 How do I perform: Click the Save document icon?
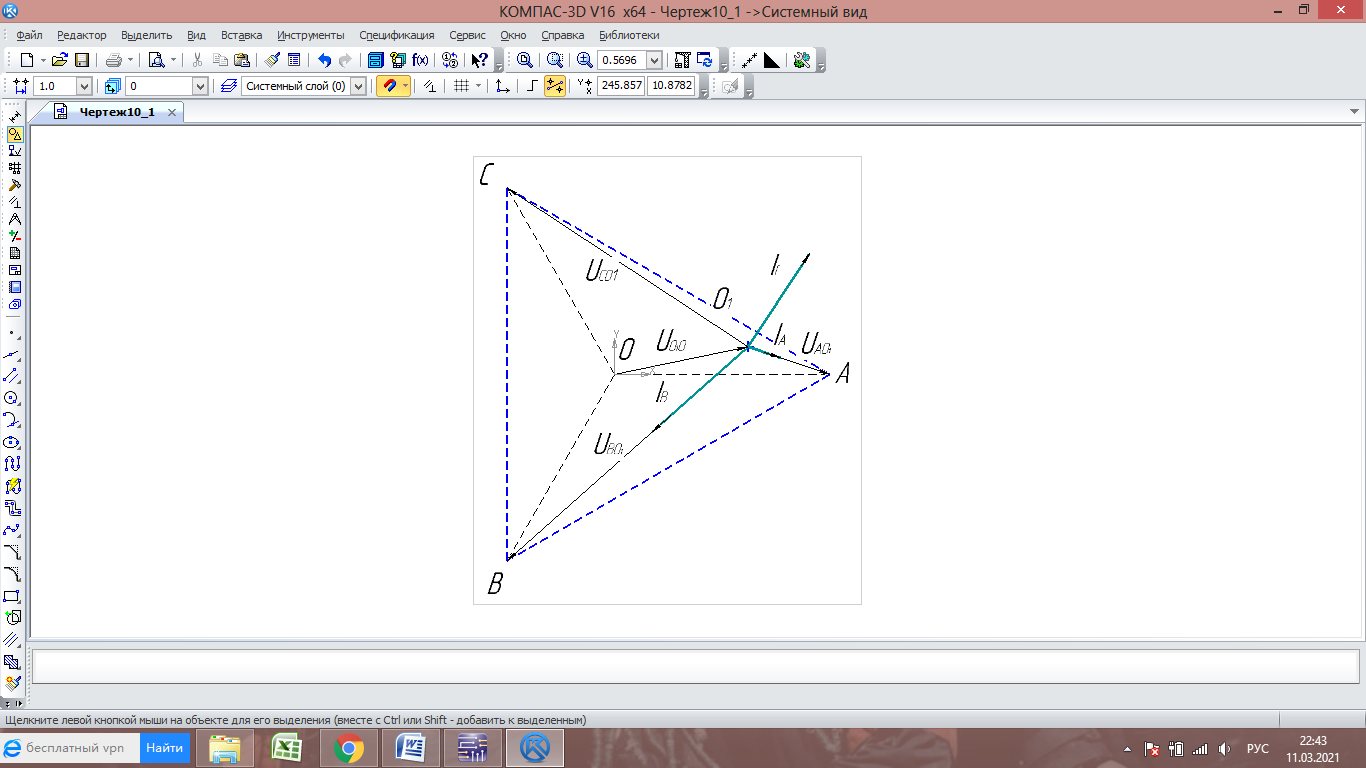pyautogui.click(x=82, y=60)
